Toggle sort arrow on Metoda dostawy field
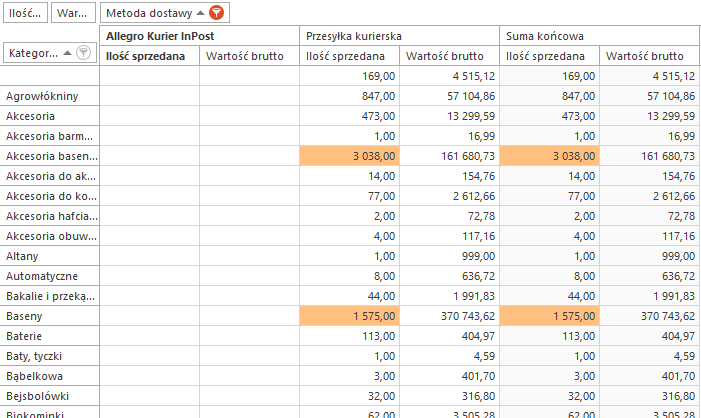 coord(199,13)
